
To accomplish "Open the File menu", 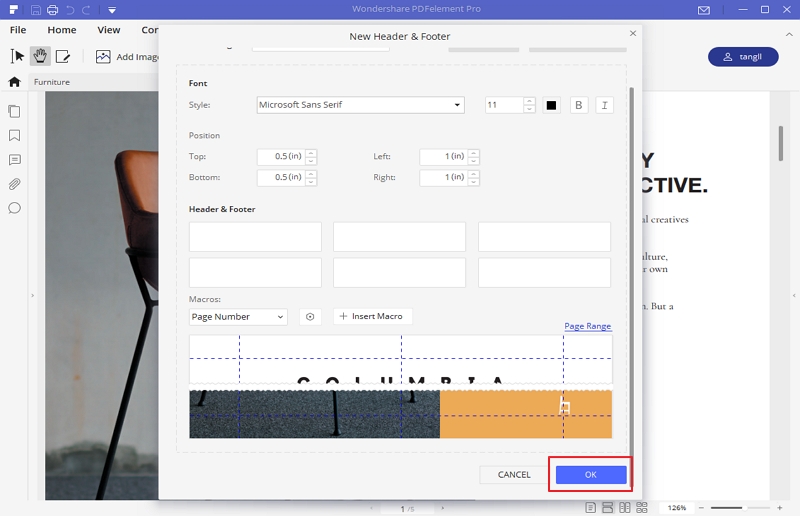I will tap(18, 30).
